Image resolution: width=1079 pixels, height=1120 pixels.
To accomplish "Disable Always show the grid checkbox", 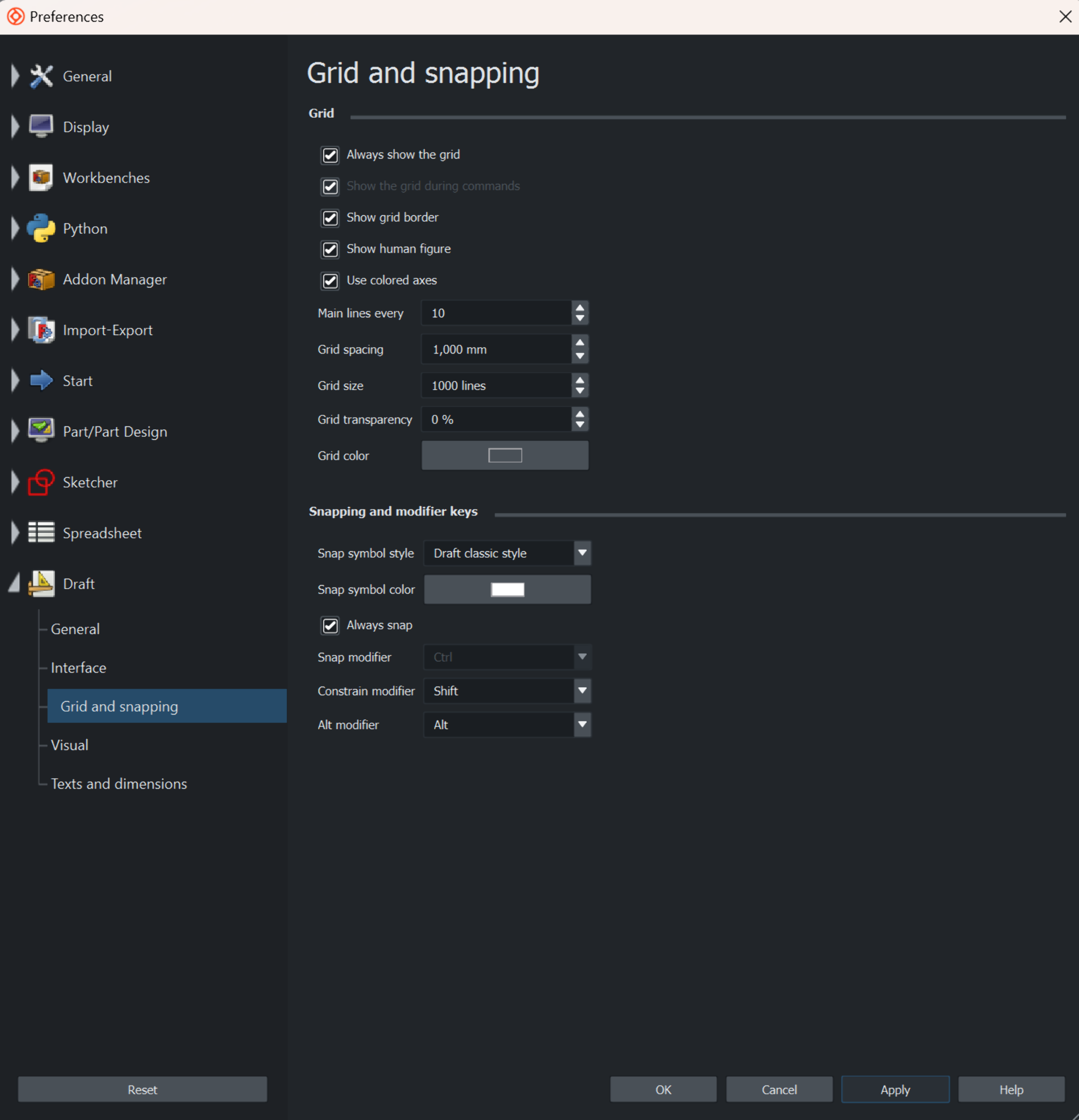I will click(x=330, y=155).
